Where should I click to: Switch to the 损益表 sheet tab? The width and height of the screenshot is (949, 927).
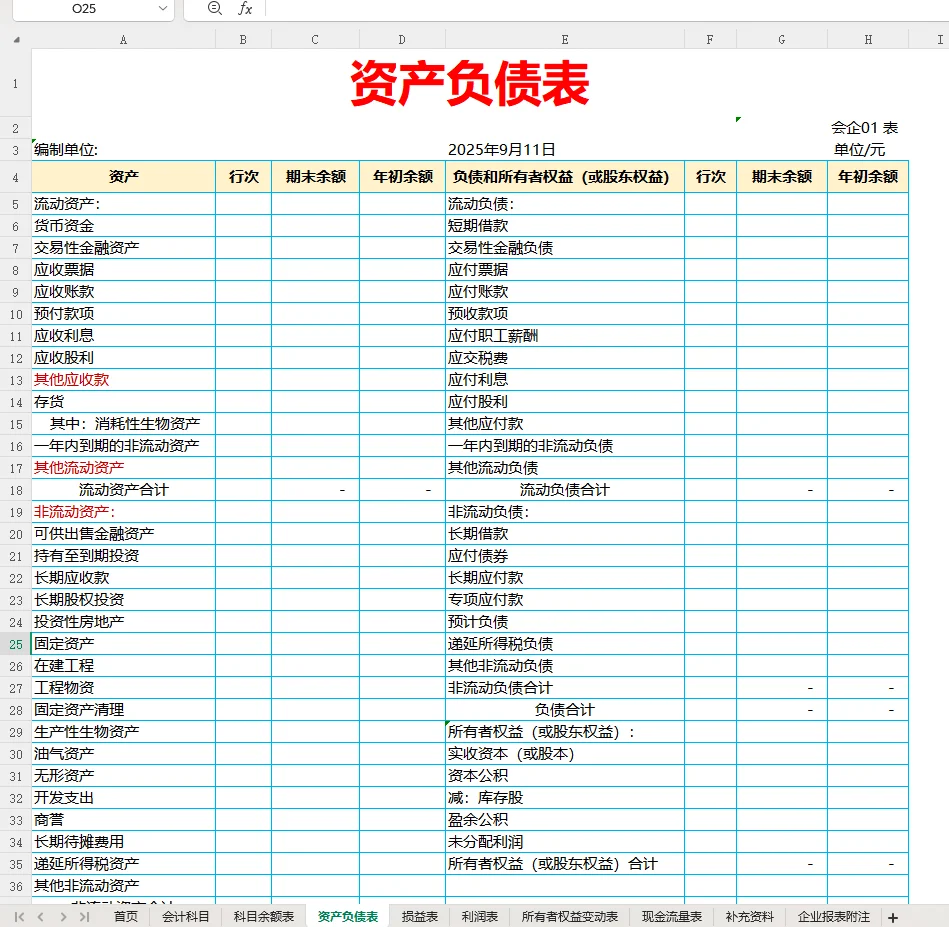[420, 917]
